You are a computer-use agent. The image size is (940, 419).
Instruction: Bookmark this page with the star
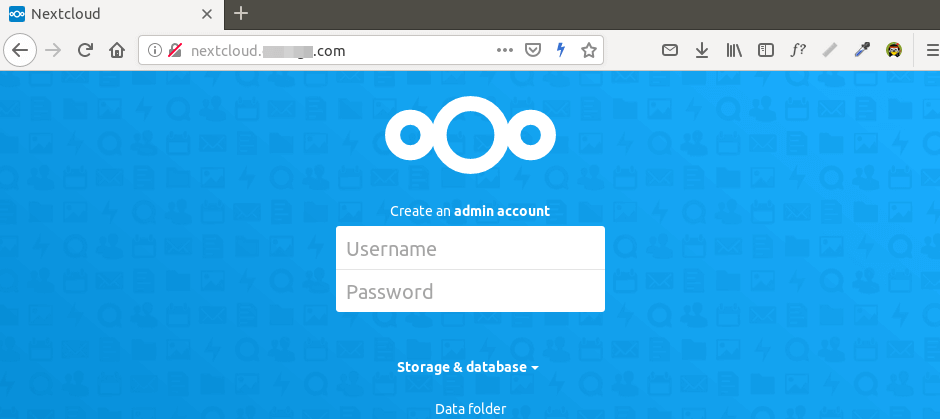point(589,50)
